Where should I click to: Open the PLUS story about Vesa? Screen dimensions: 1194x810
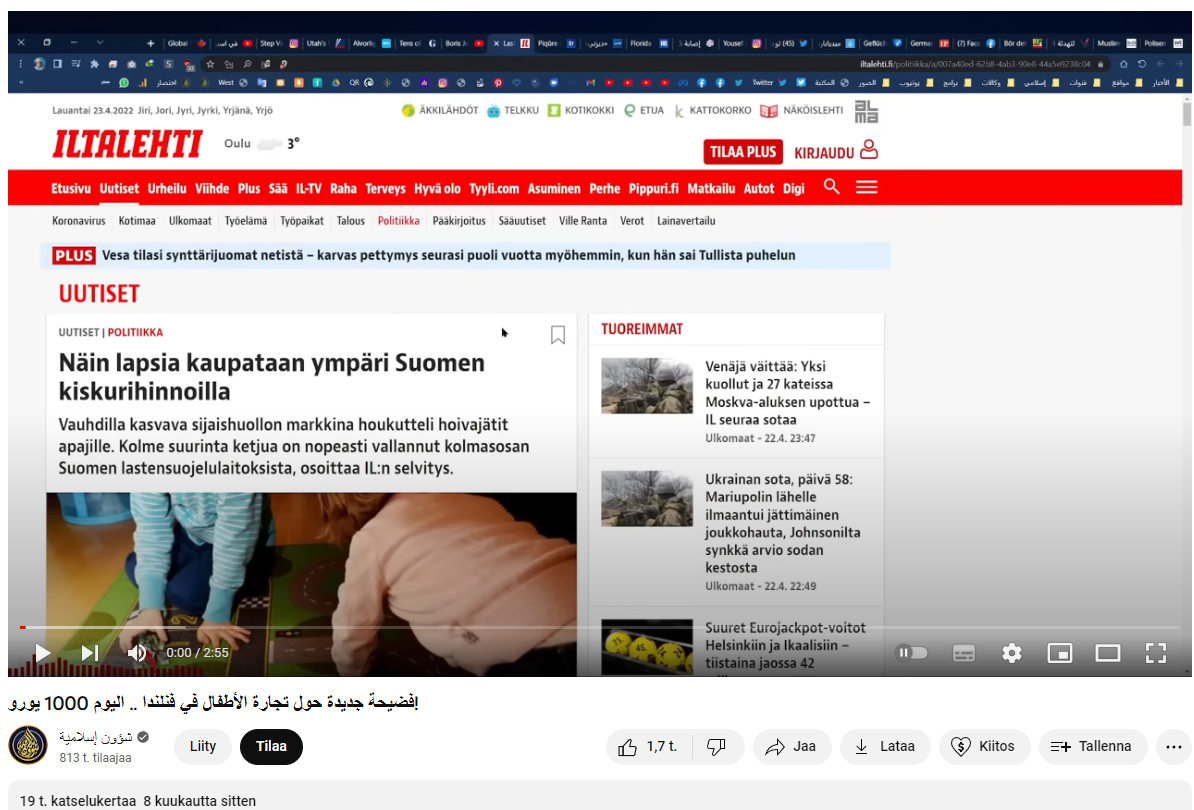point(465,255)
